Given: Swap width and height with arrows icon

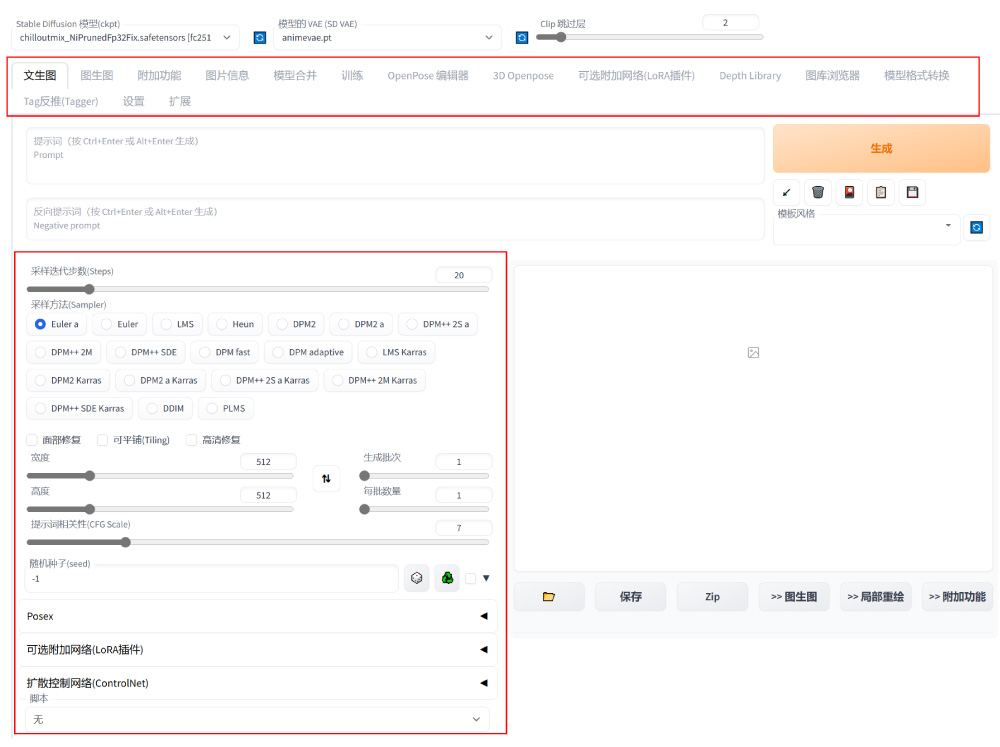Looking at the screenshot, I should pyautogui.click(x=326, y=479).
